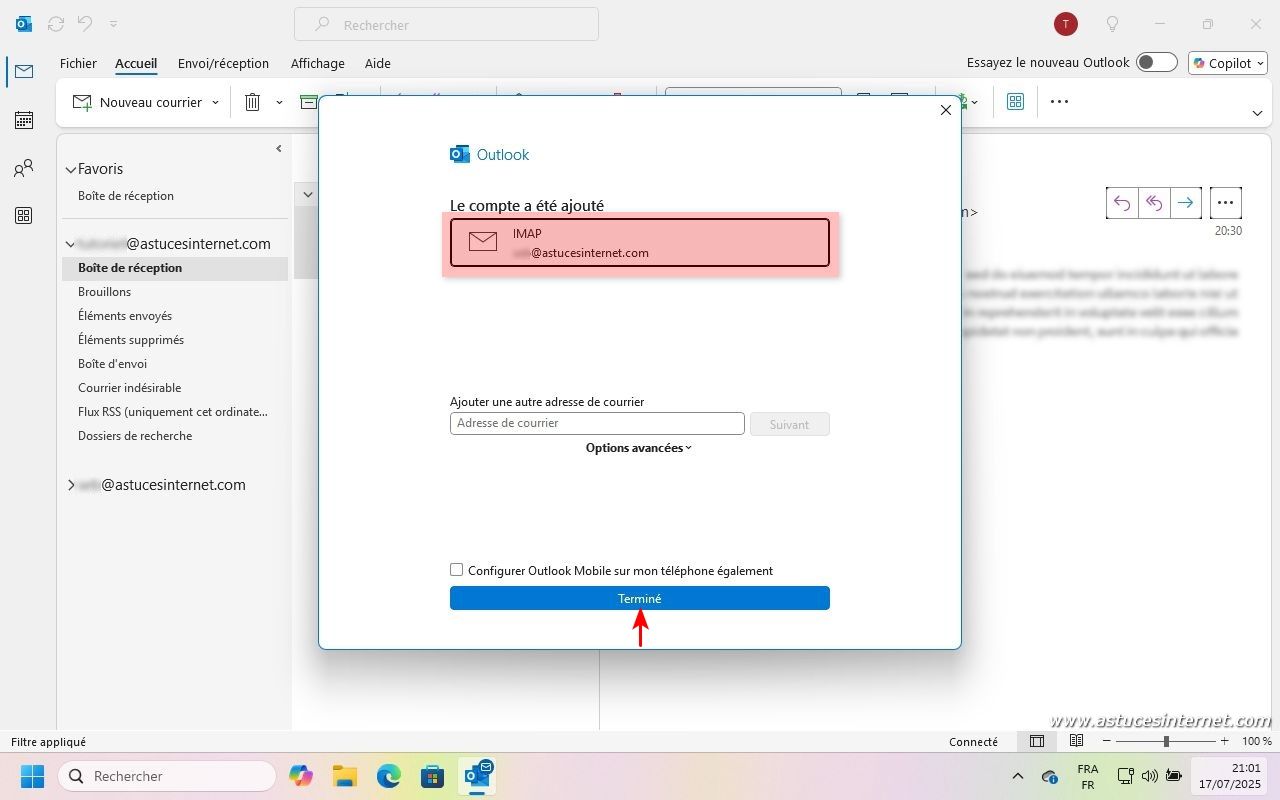
Task: Open the Aide tab
Action: (378, 63)
